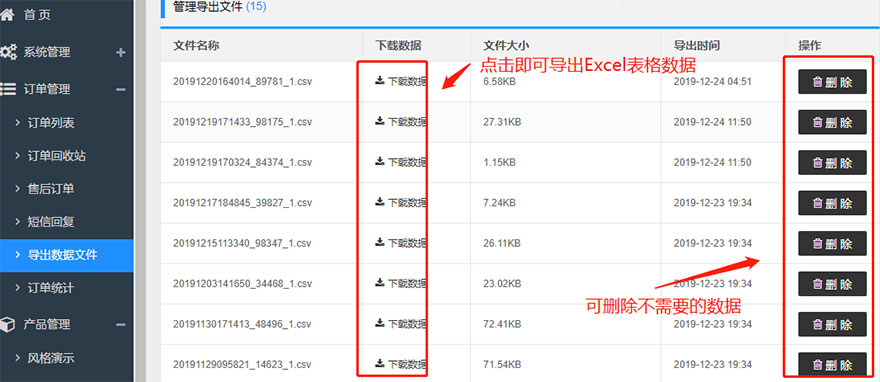880x382 pixels.
Task: Download data for 20191215113340_98347_1.csv
Action: pos(400,243)
